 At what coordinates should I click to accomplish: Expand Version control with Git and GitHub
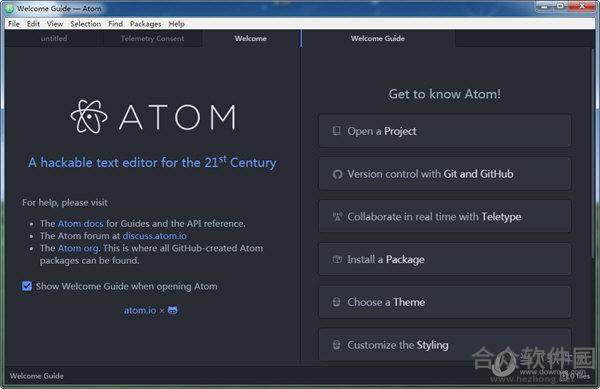tap(445, 174)
